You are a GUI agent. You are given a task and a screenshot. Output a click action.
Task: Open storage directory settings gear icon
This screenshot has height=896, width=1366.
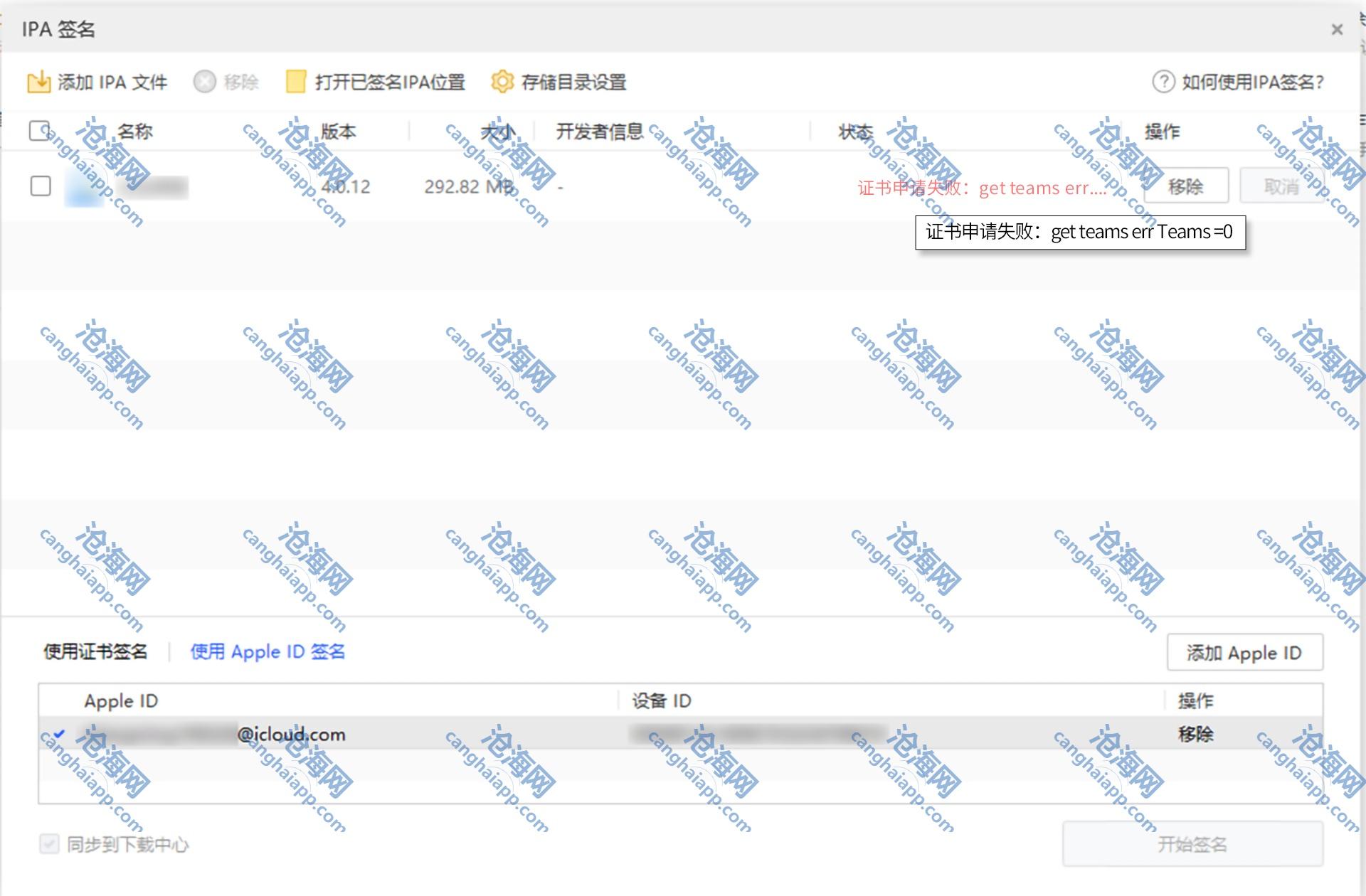pos(502,82)
